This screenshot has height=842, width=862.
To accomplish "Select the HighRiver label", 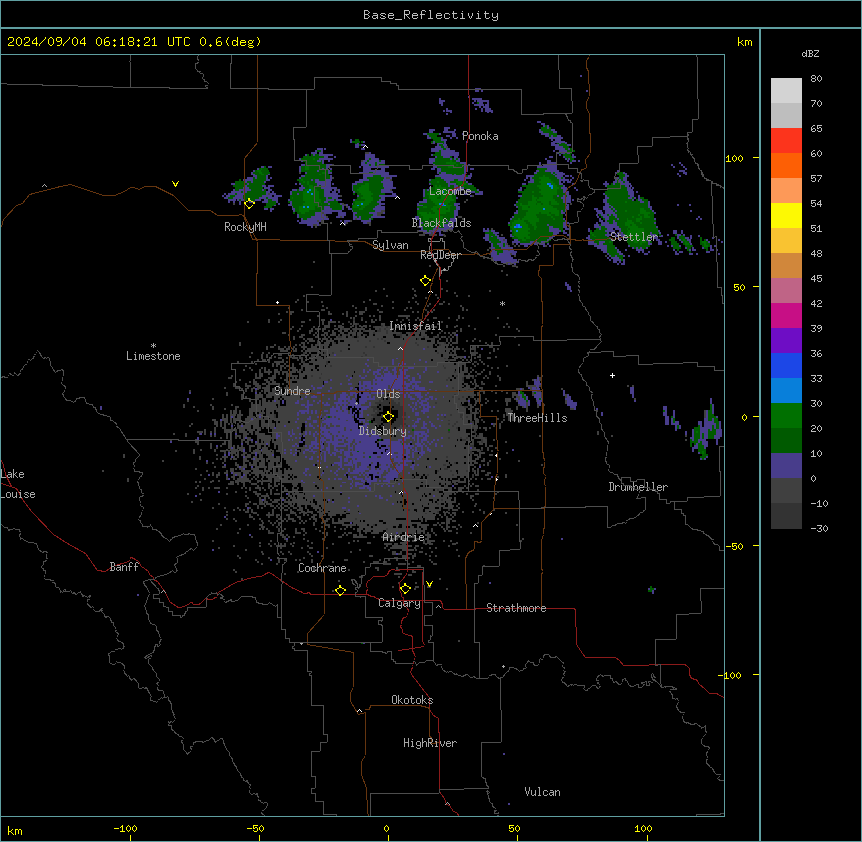I will (430, 743).
